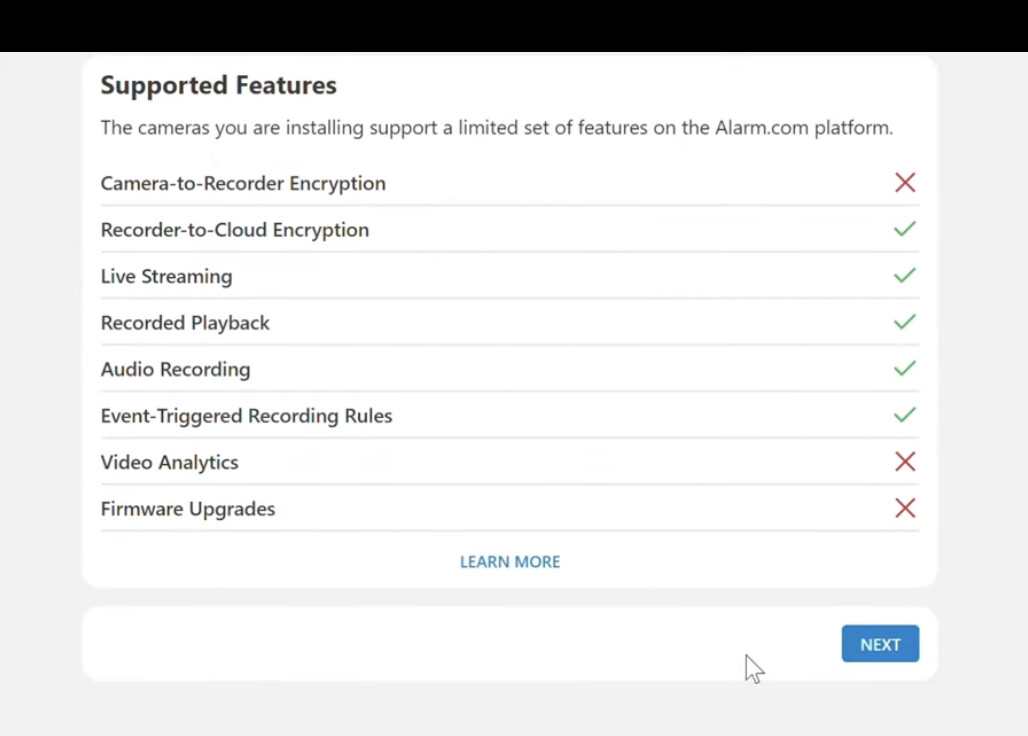
Task: Click the red X beside Video Analytics
Action: 904,462
